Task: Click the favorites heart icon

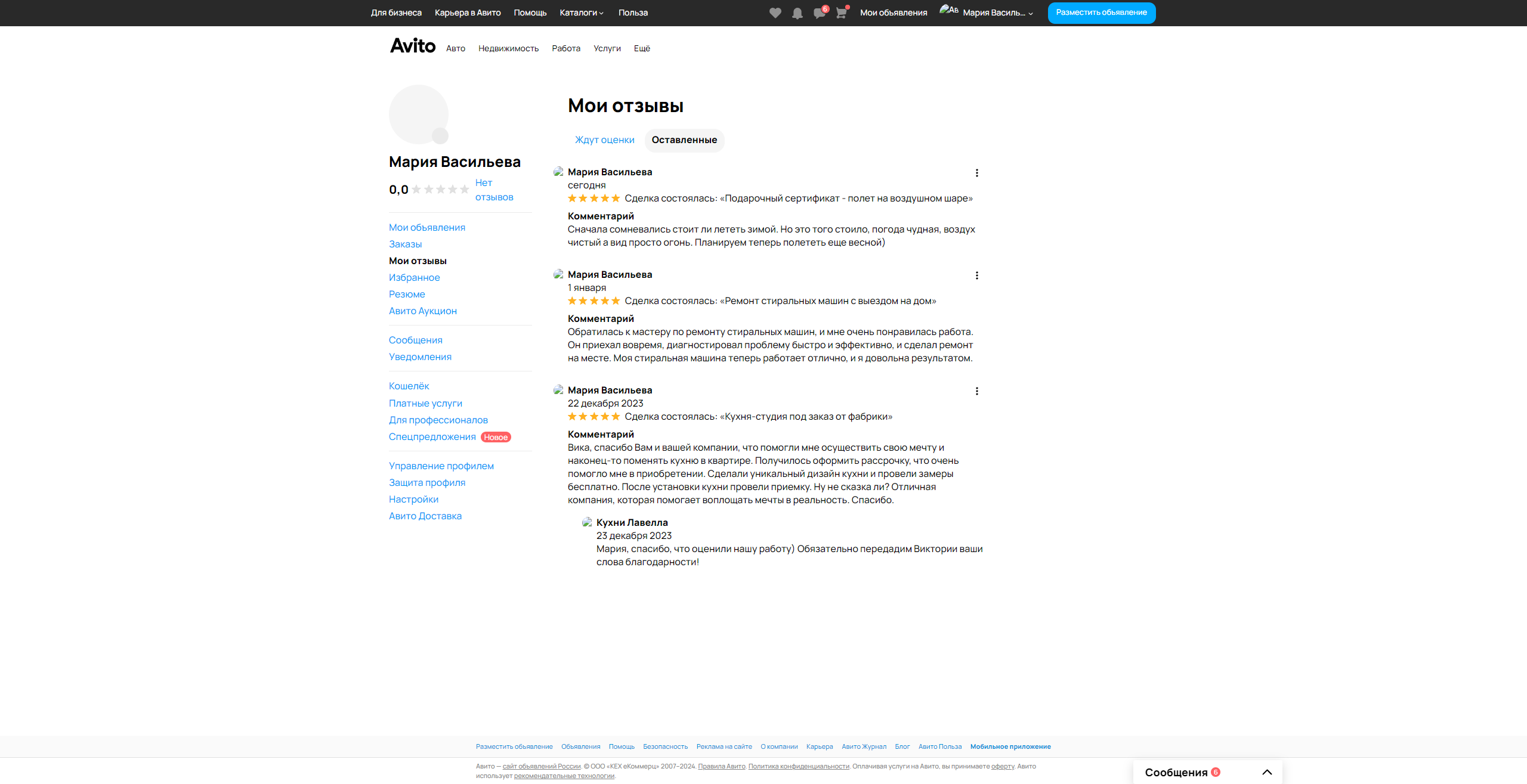Action: [775, 13]
